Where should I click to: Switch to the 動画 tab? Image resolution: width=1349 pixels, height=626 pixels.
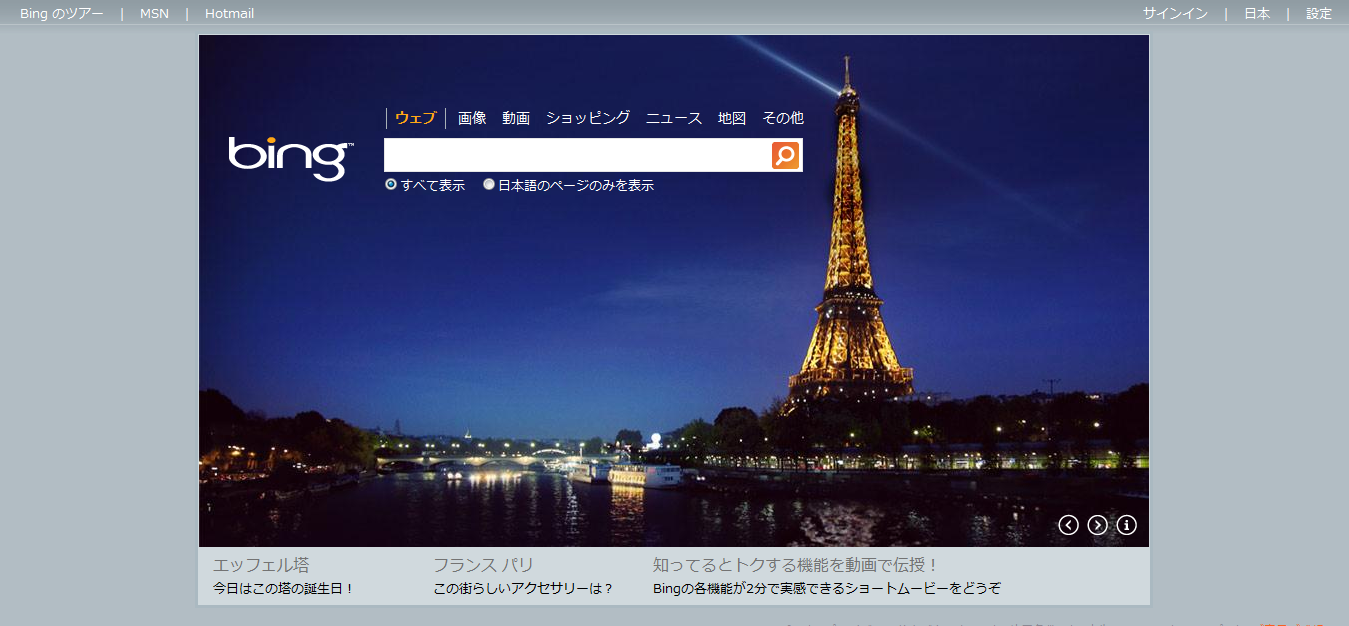coord(516,118)
